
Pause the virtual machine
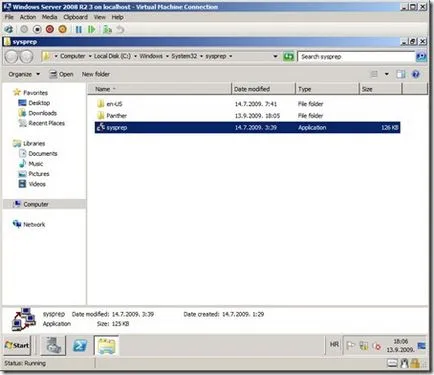click(79, 30)
